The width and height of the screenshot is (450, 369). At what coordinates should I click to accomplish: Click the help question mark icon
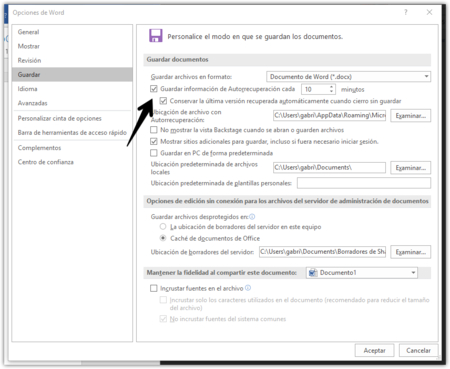pos(406,12)
